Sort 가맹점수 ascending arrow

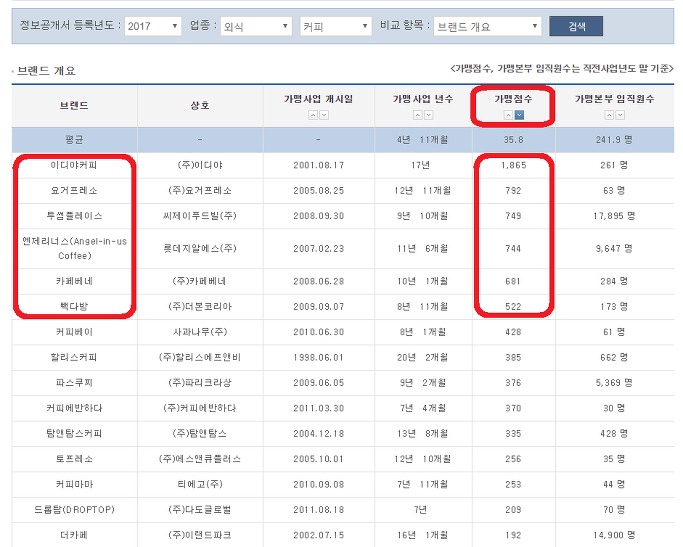tap(508, 115)
